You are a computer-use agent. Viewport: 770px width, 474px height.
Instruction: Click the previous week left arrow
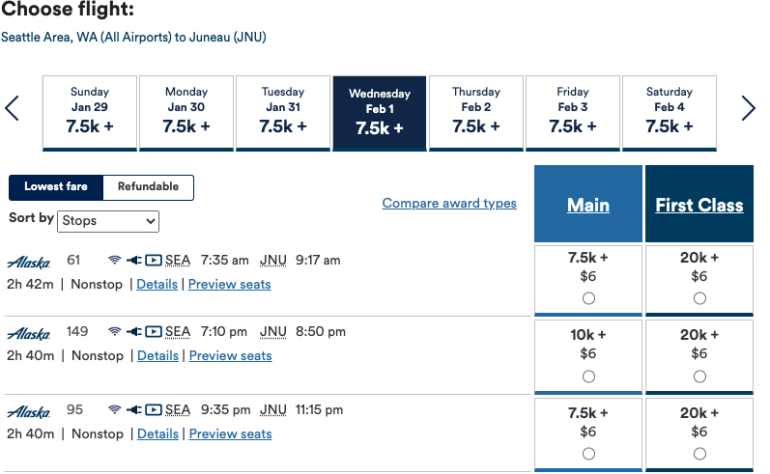12,108
